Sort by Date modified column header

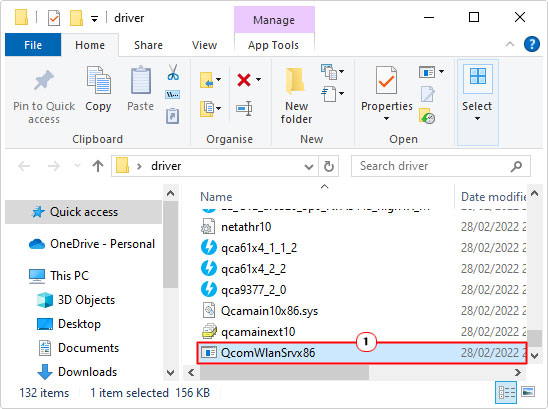pyautogui.click(x=493, y=197)
